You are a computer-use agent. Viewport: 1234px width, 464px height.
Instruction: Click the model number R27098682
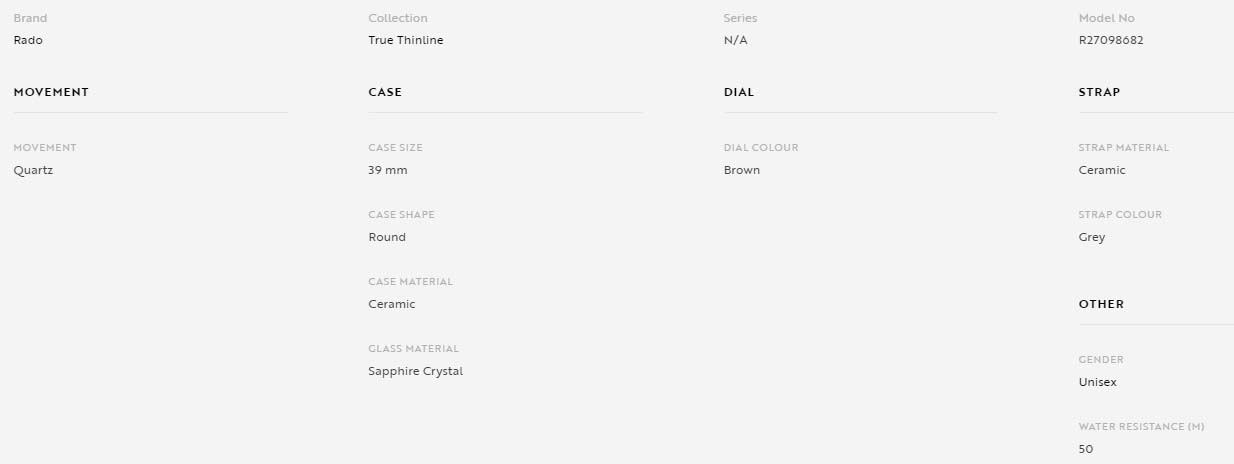(1111, 40)
